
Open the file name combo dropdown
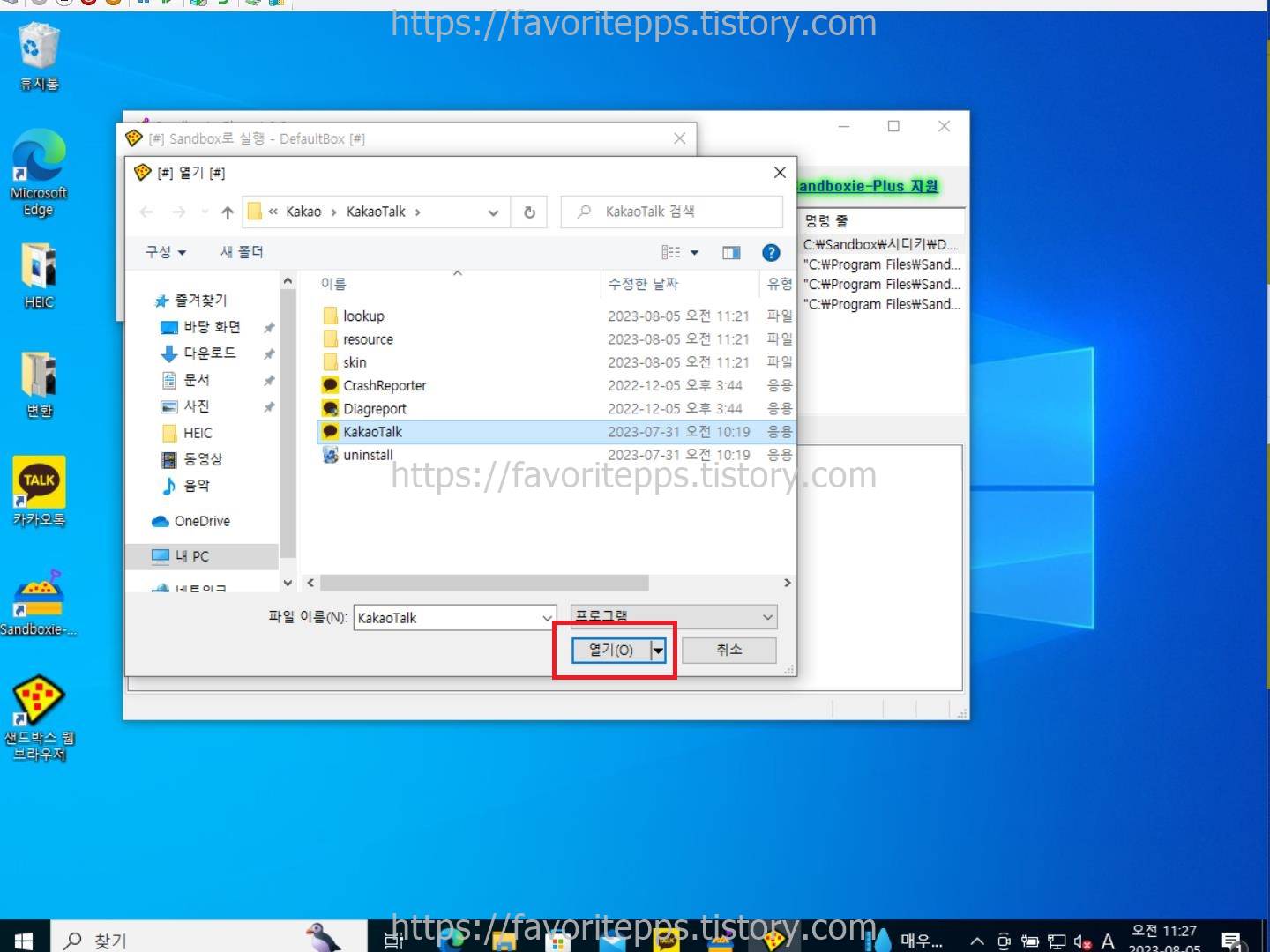(x=548, y=618)
